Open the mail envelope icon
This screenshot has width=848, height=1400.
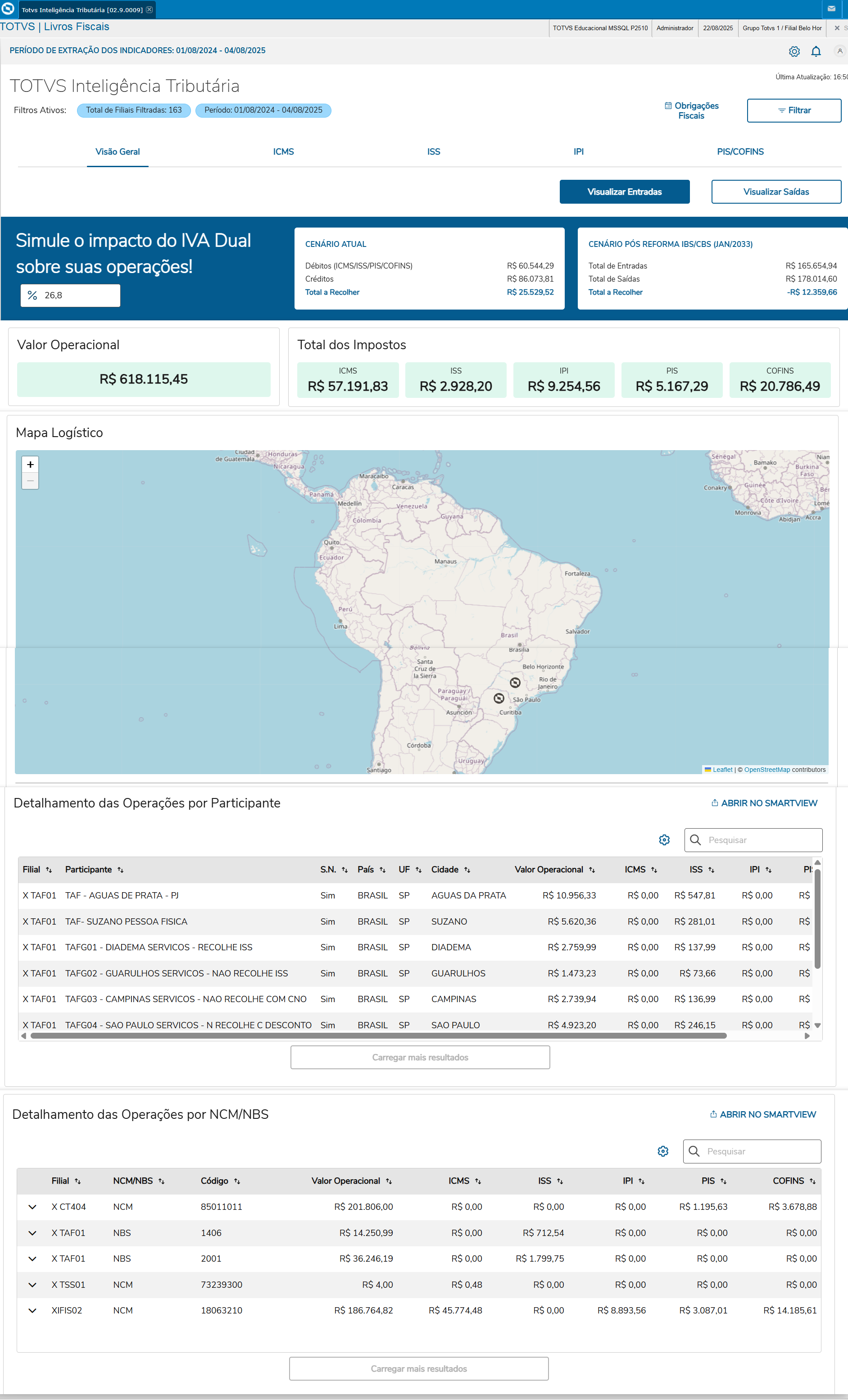tap(831, 9)
